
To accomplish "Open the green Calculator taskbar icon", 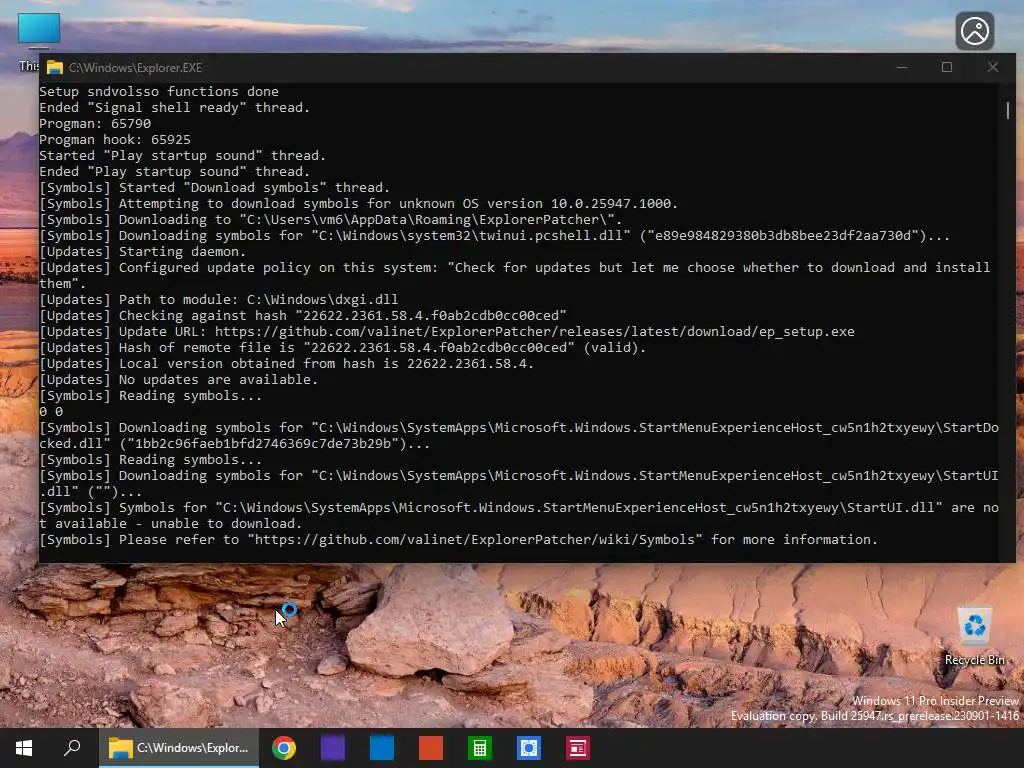I will (x=479, y=748).
